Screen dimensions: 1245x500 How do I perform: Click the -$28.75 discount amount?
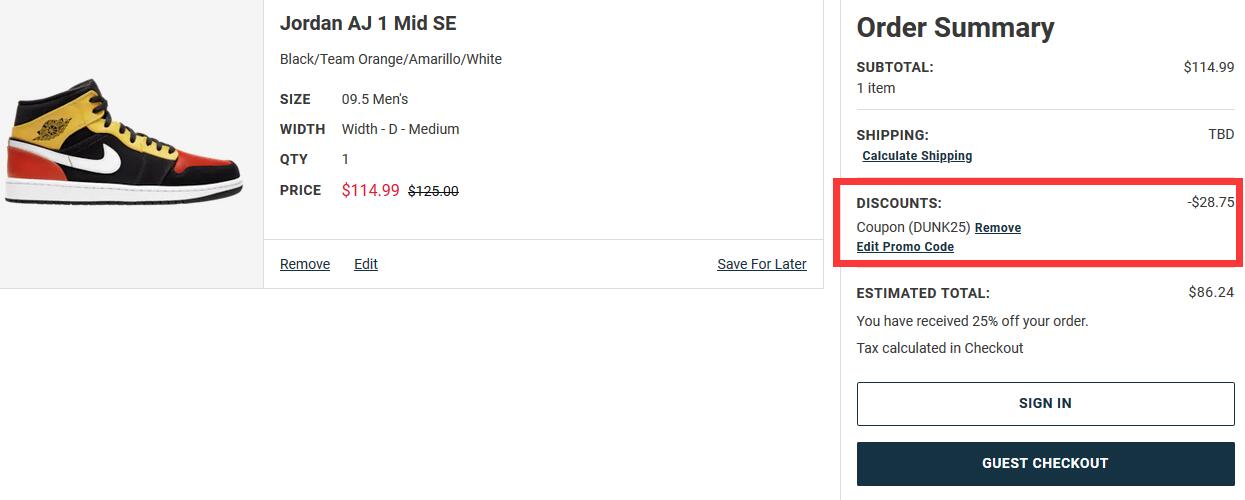[x=1210, y=202]
